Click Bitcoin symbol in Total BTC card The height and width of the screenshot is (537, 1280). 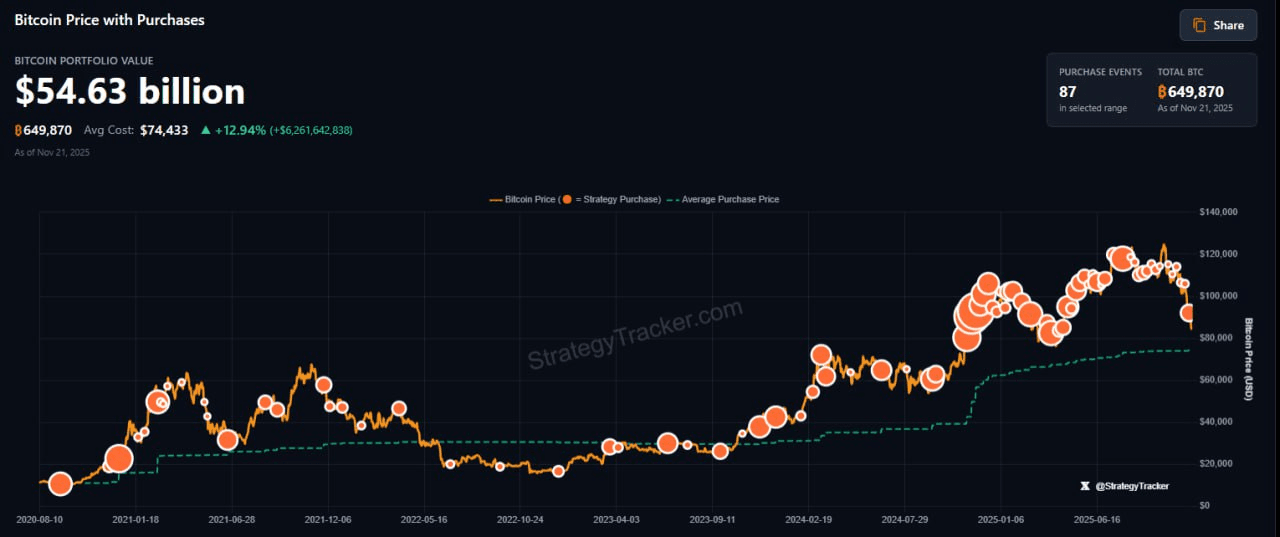click(x=1162, y=92)
